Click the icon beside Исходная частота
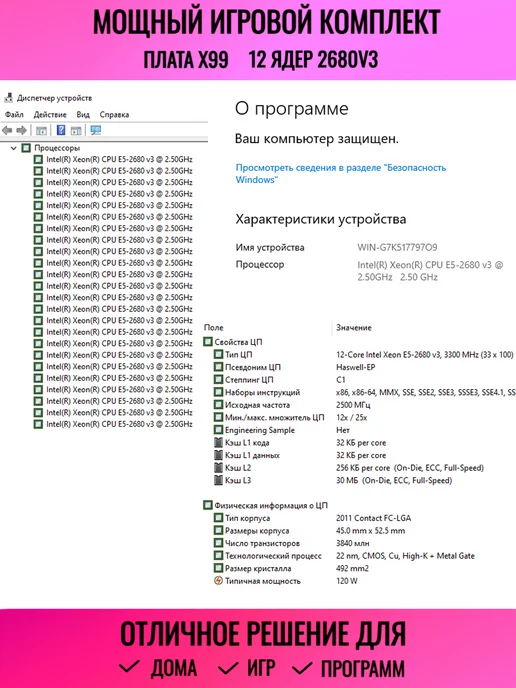 pyautogui.click(x=219, y=405)
